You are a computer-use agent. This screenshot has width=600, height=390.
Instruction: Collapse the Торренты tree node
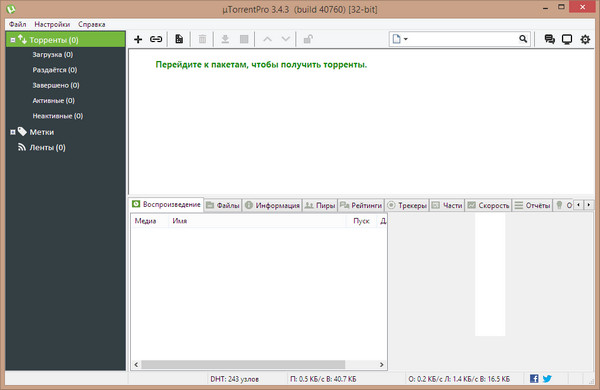13,40
